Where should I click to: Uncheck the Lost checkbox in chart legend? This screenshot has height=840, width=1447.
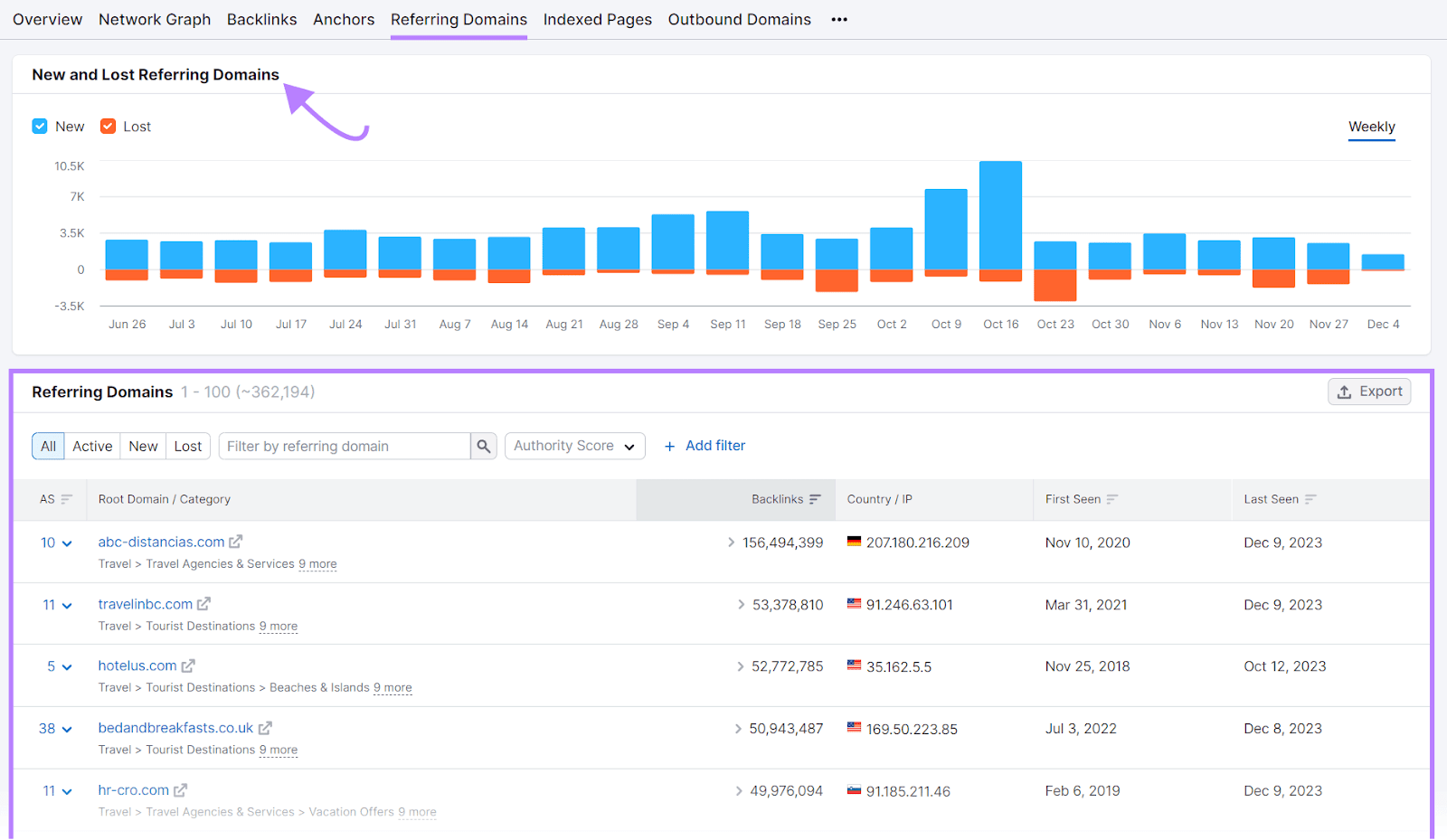[108, 127]
